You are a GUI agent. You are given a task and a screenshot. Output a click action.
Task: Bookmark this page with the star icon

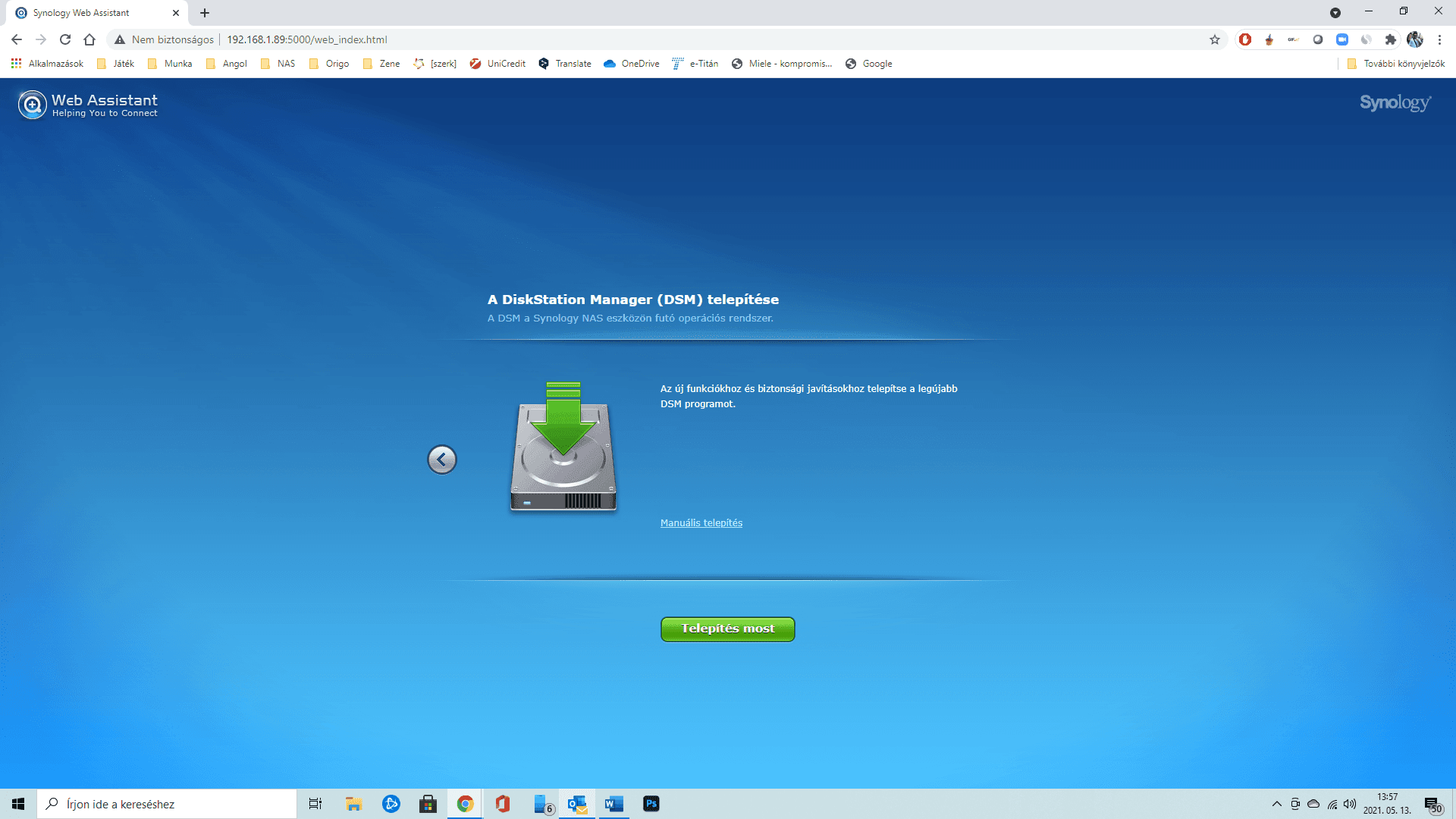point(1215,39)
